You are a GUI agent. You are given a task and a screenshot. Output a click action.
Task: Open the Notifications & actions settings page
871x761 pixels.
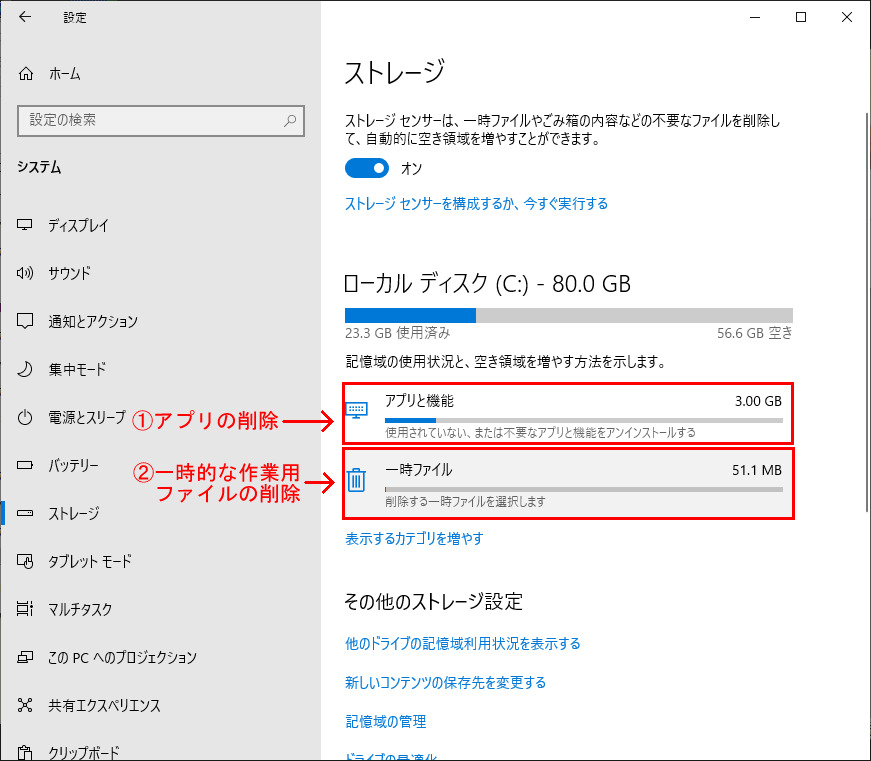tap(93, 322)
